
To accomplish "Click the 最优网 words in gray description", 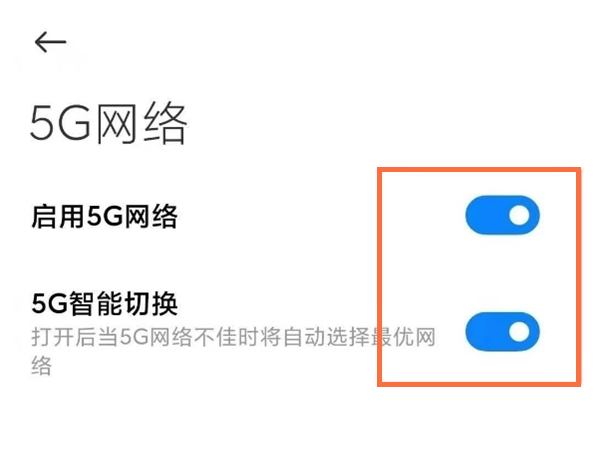I will tap(403, 337).
